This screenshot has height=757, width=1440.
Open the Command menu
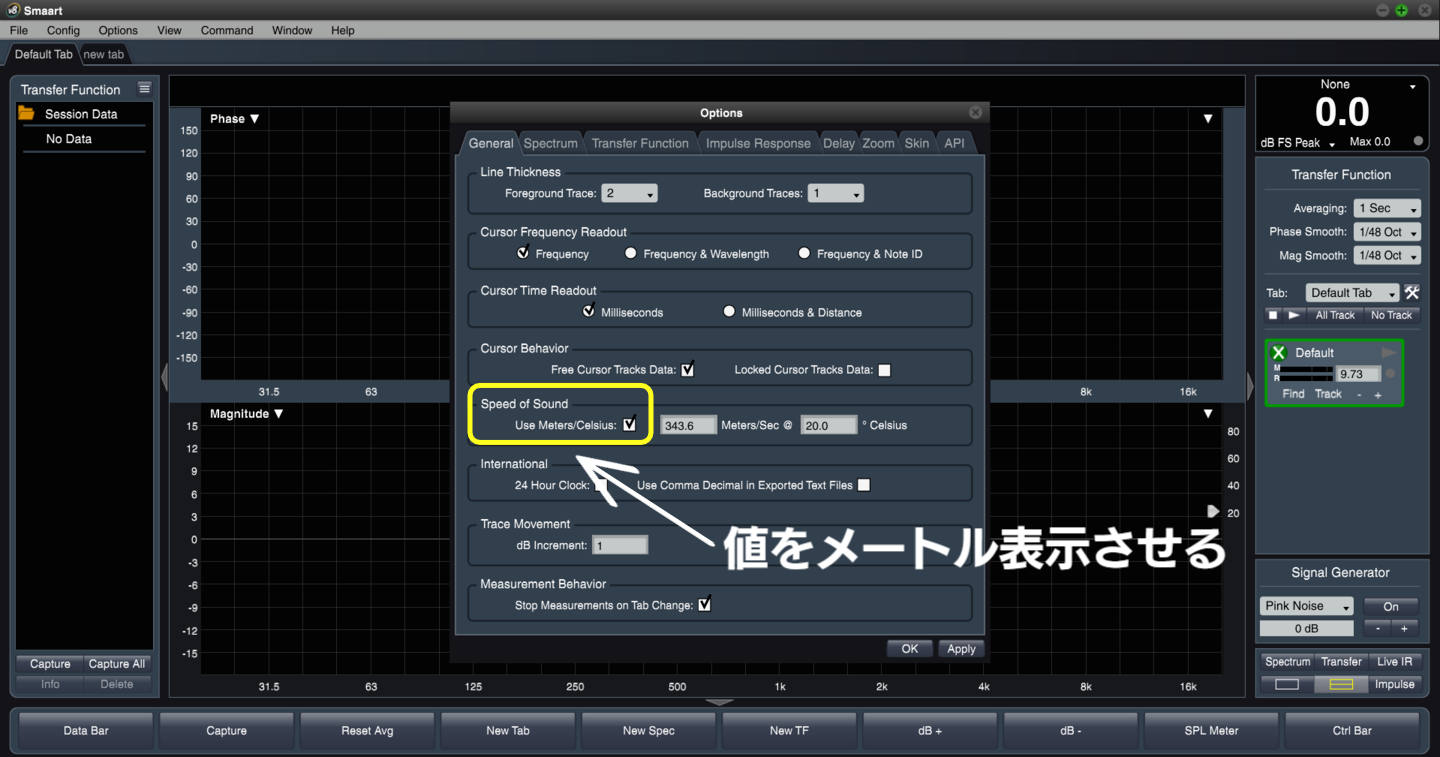click(227, 30)
